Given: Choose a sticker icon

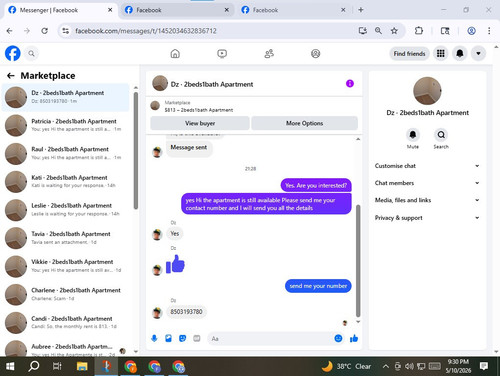Looking at the screenshot, I should coord(182,339).
